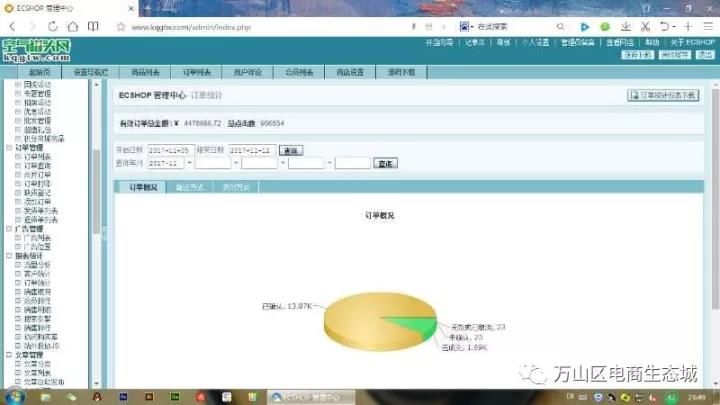Select the 订单概况 chart tab
Image resolution: width=720 pixels, height=405 pixels.
(x=143, y=187)
